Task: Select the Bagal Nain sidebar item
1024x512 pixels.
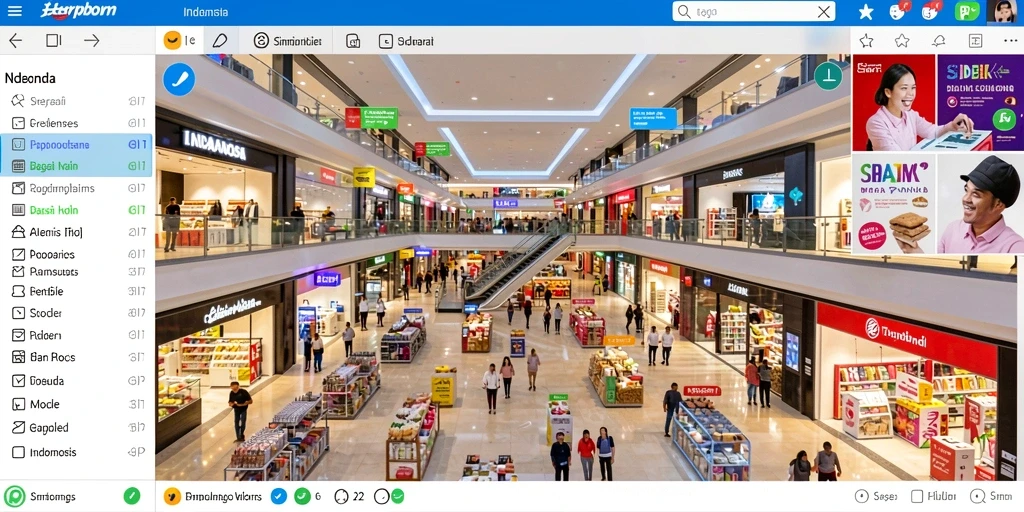Action: pos(76,166)
